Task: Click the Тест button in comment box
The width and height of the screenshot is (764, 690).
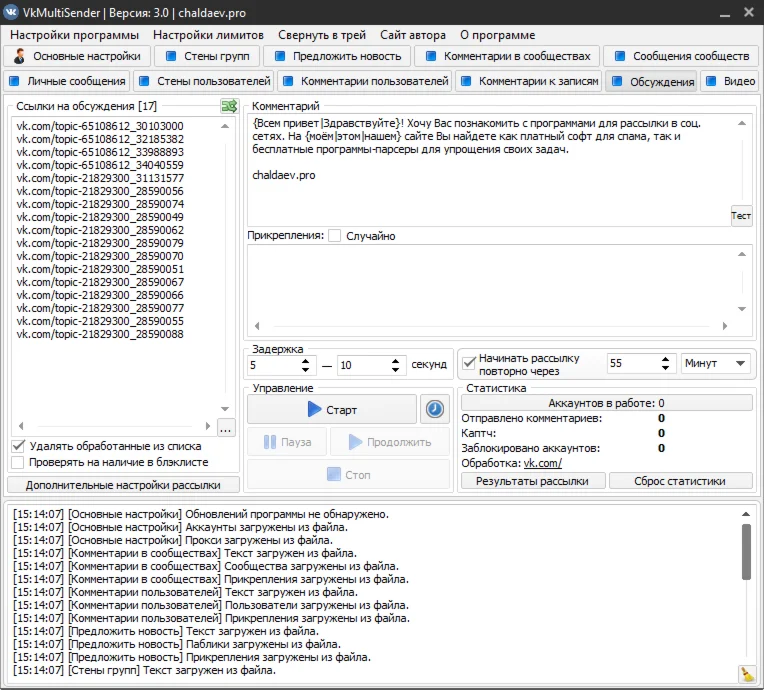Action: pyautogui.click(x=740, y=216)
